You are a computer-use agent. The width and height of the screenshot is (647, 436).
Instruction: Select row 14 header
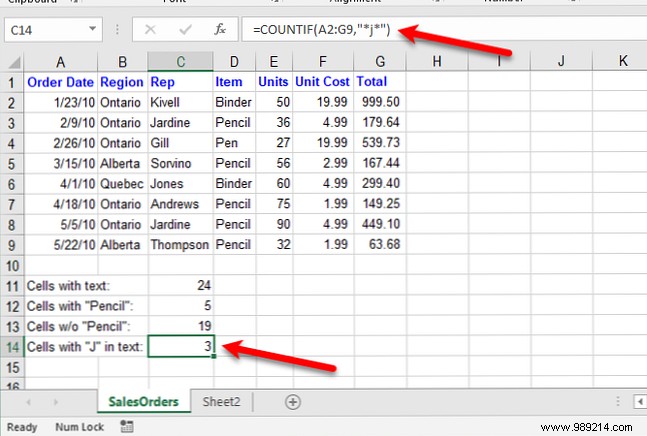point(12,347)
